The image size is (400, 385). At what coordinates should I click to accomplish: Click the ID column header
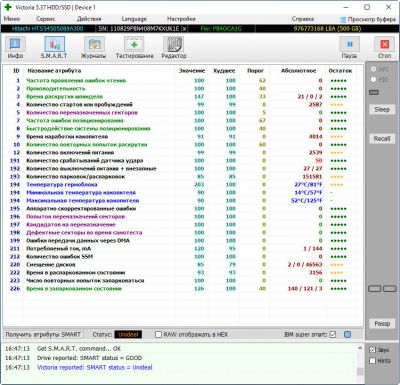(16, 71)
